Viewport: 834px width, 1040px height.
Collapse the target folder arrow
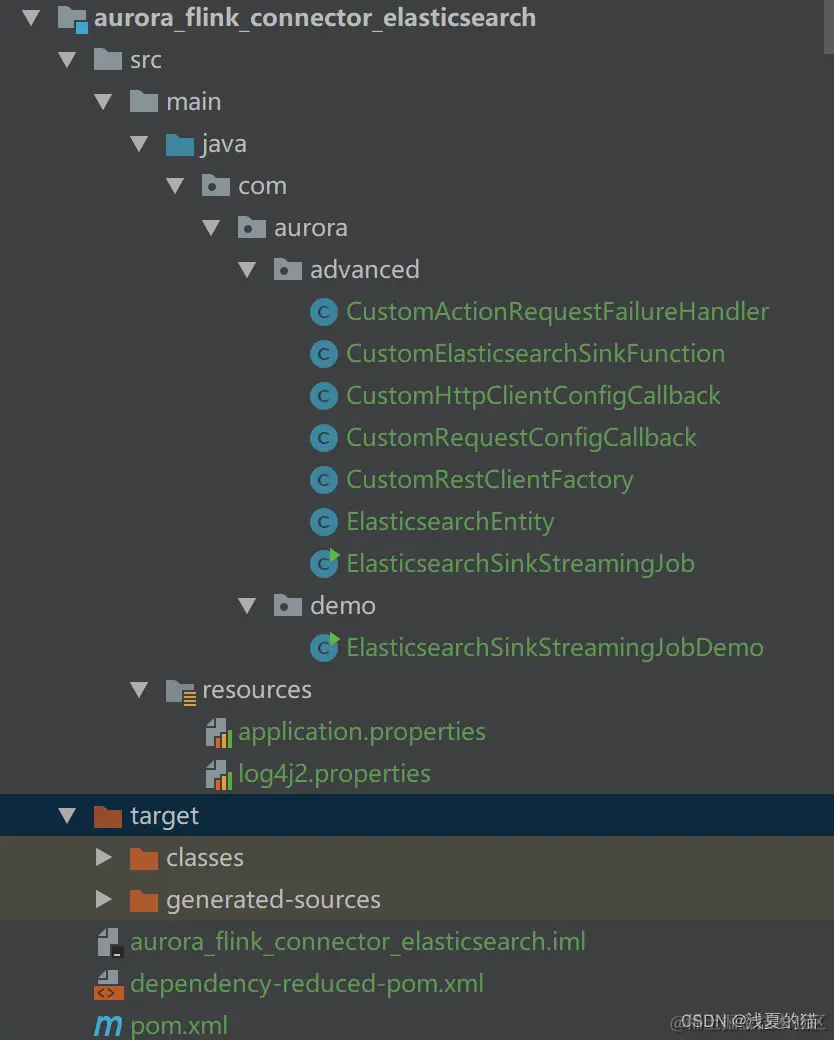(67, 816)
